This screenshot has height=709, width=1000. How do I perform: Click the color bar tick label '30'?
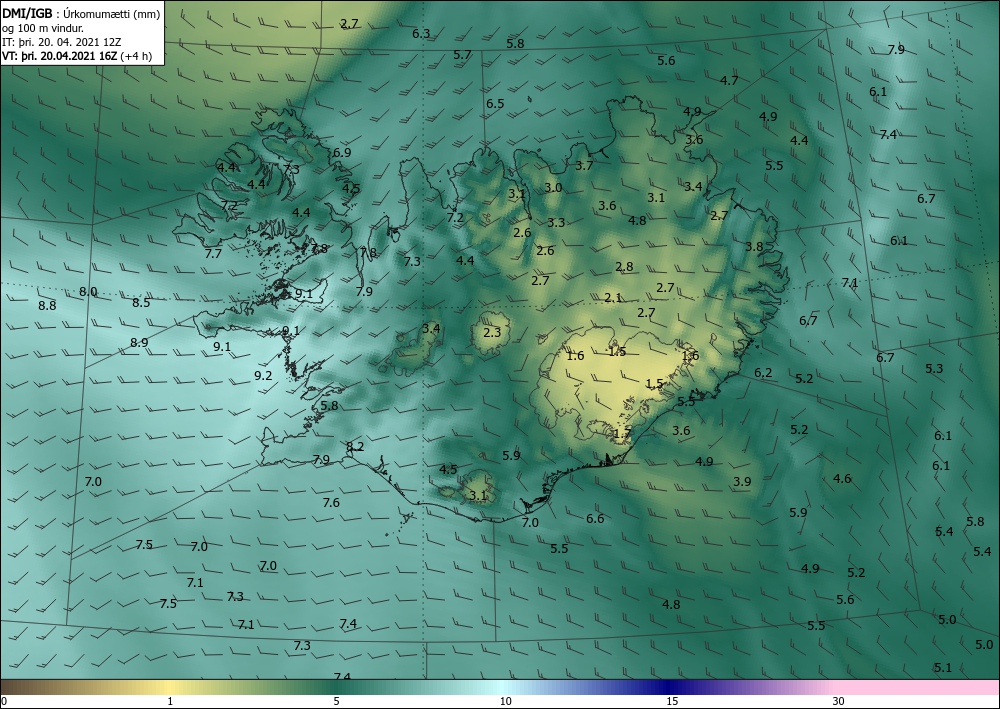839,701
